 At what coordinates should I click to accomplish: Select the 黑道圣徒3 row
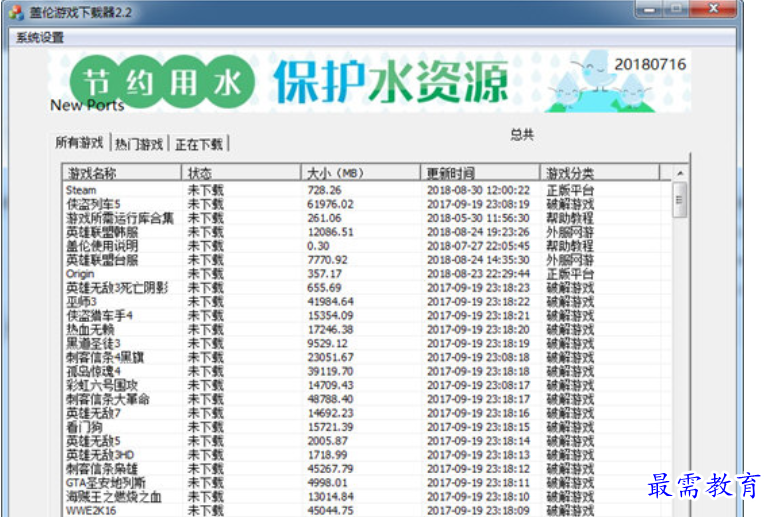[x=367, y=343]
